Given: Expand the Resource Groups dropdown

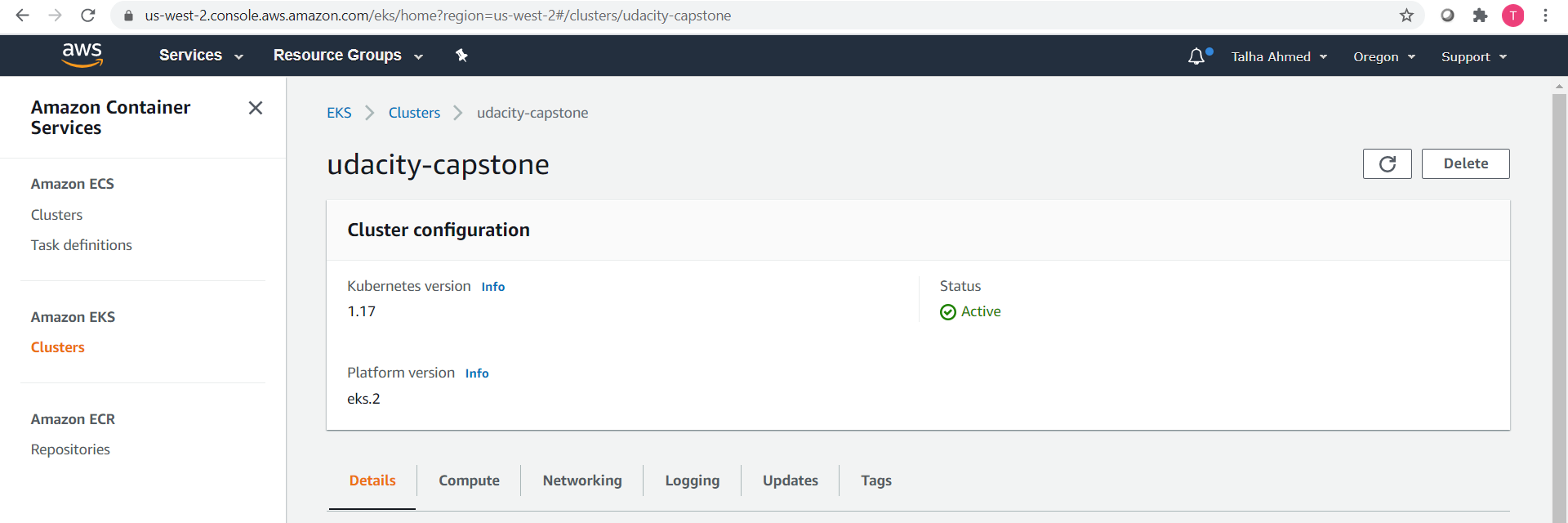Looking at the screenshot, I should 348,56.
